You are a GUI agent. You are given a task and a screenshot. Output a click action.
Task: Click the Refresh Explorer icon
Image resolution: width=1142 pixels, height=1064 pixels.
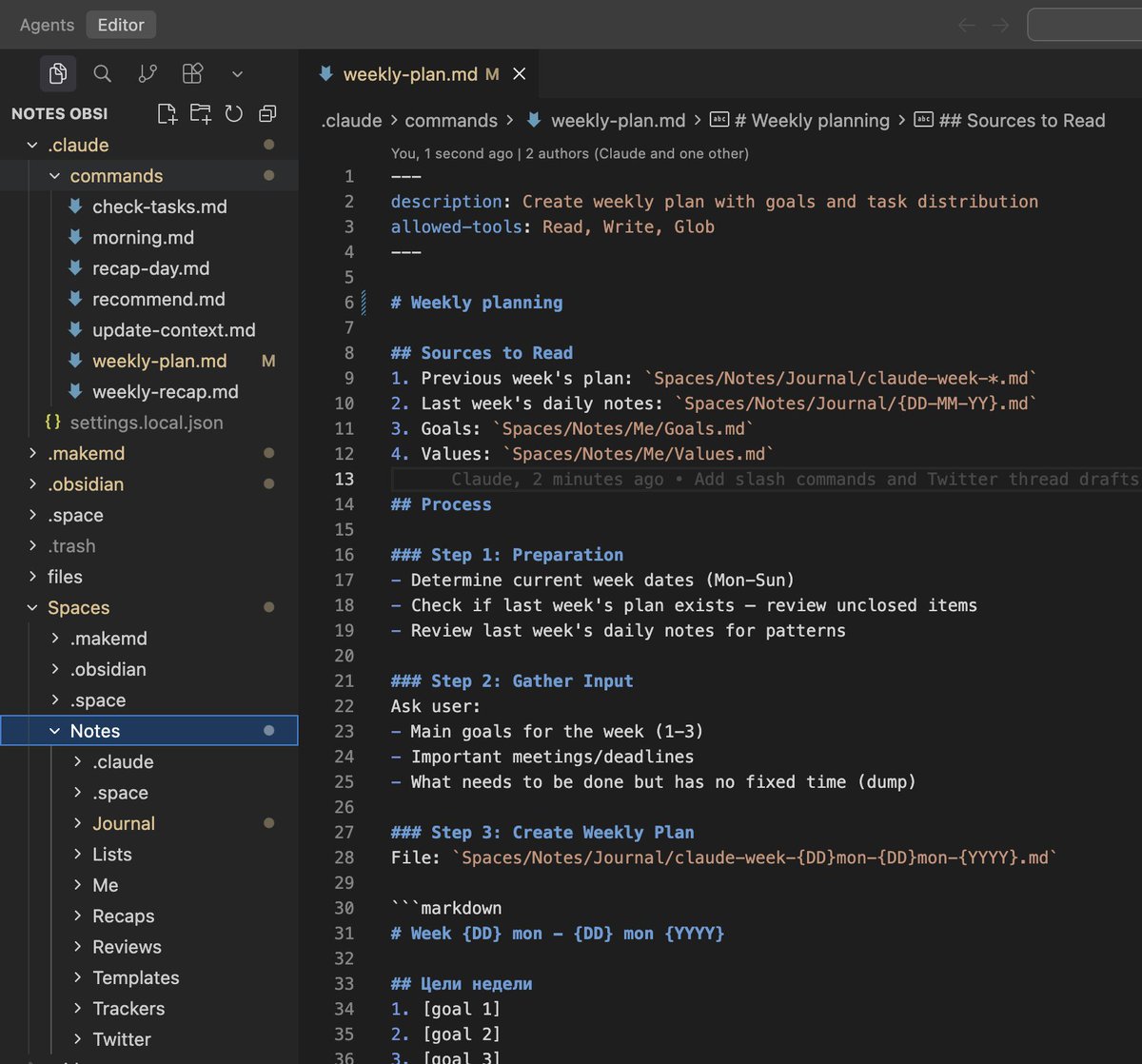[234, 114]
